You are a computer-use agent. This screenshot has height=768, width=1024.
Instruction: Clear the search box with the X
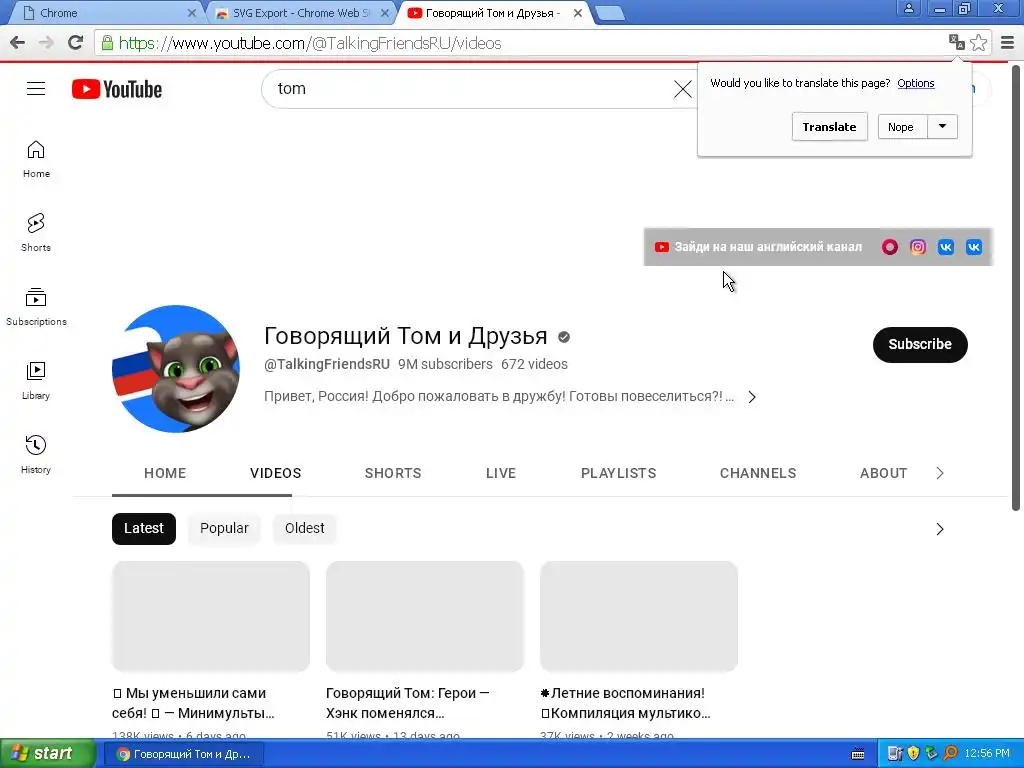tap(682, 89)
